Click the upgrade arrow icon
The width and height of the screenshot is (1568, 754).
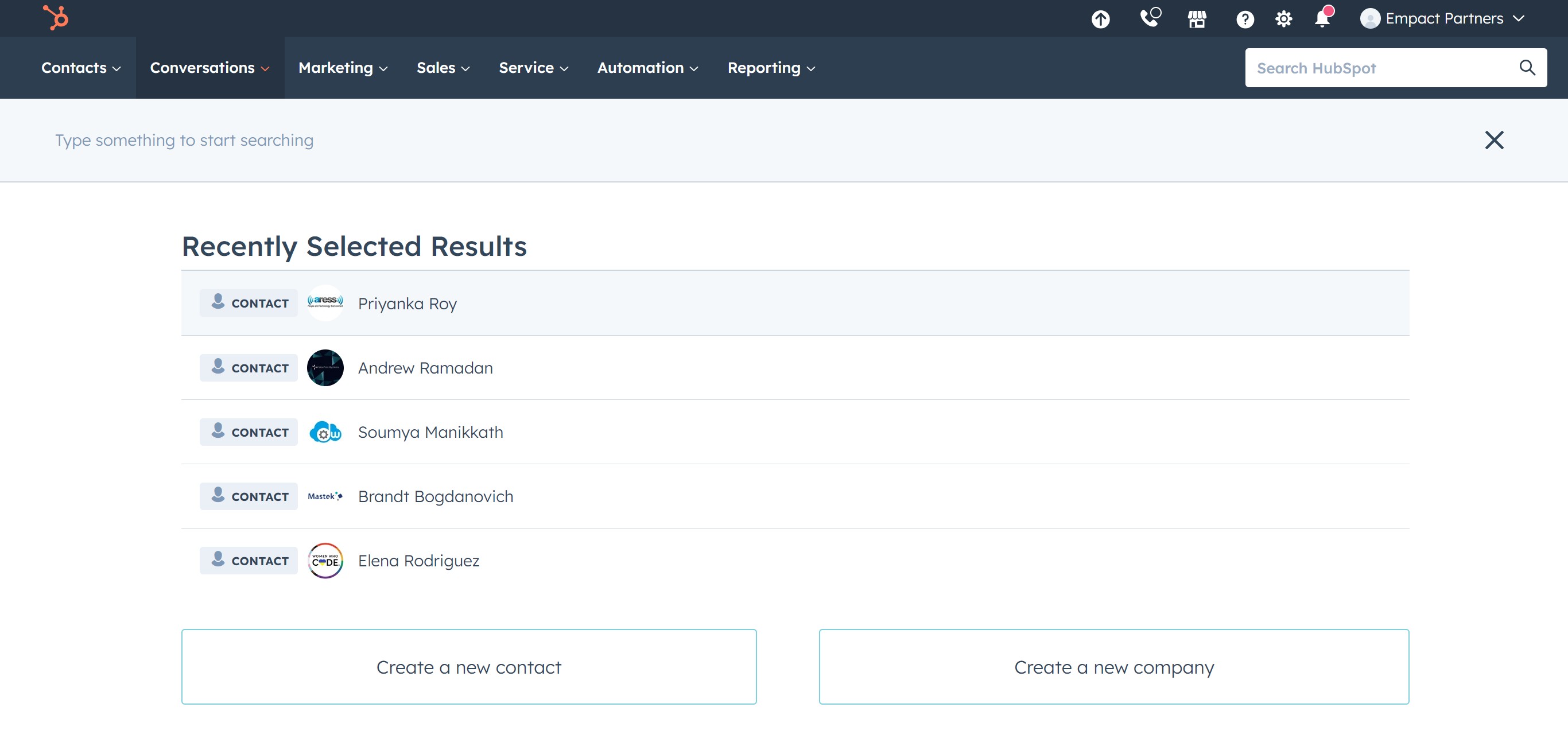click(1100, 19)
